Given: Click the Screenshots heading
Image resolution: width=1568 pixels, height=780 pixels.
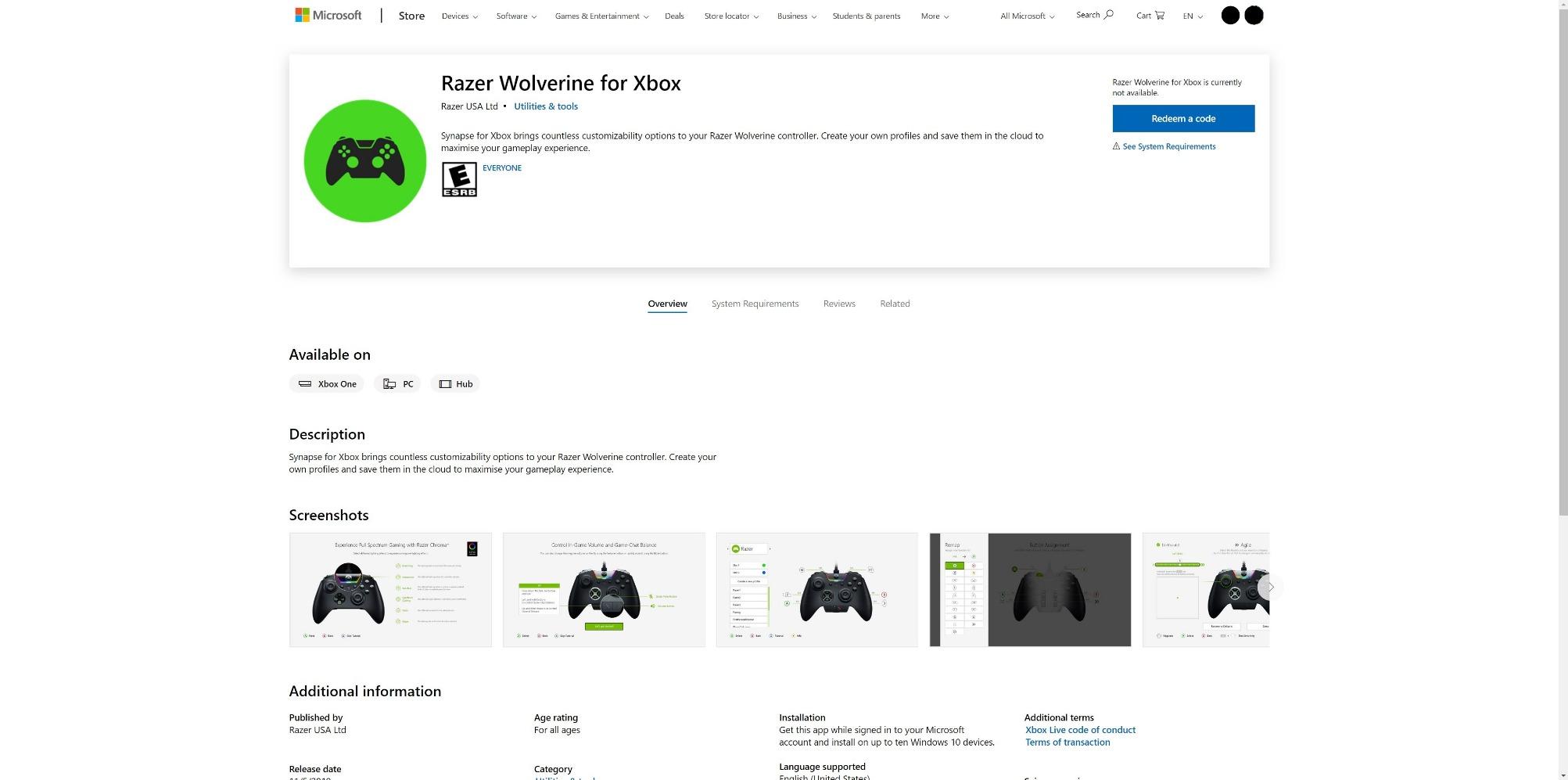Looking at the screenshot, I should point(328,515).
